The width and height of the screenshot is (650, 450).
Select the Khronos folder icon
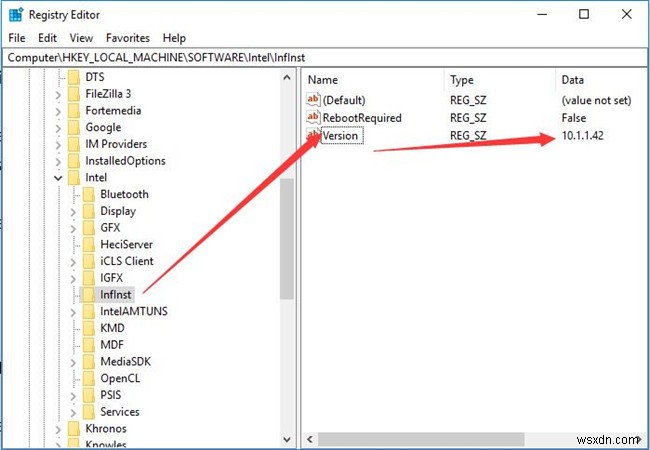[x=74, y=428]
